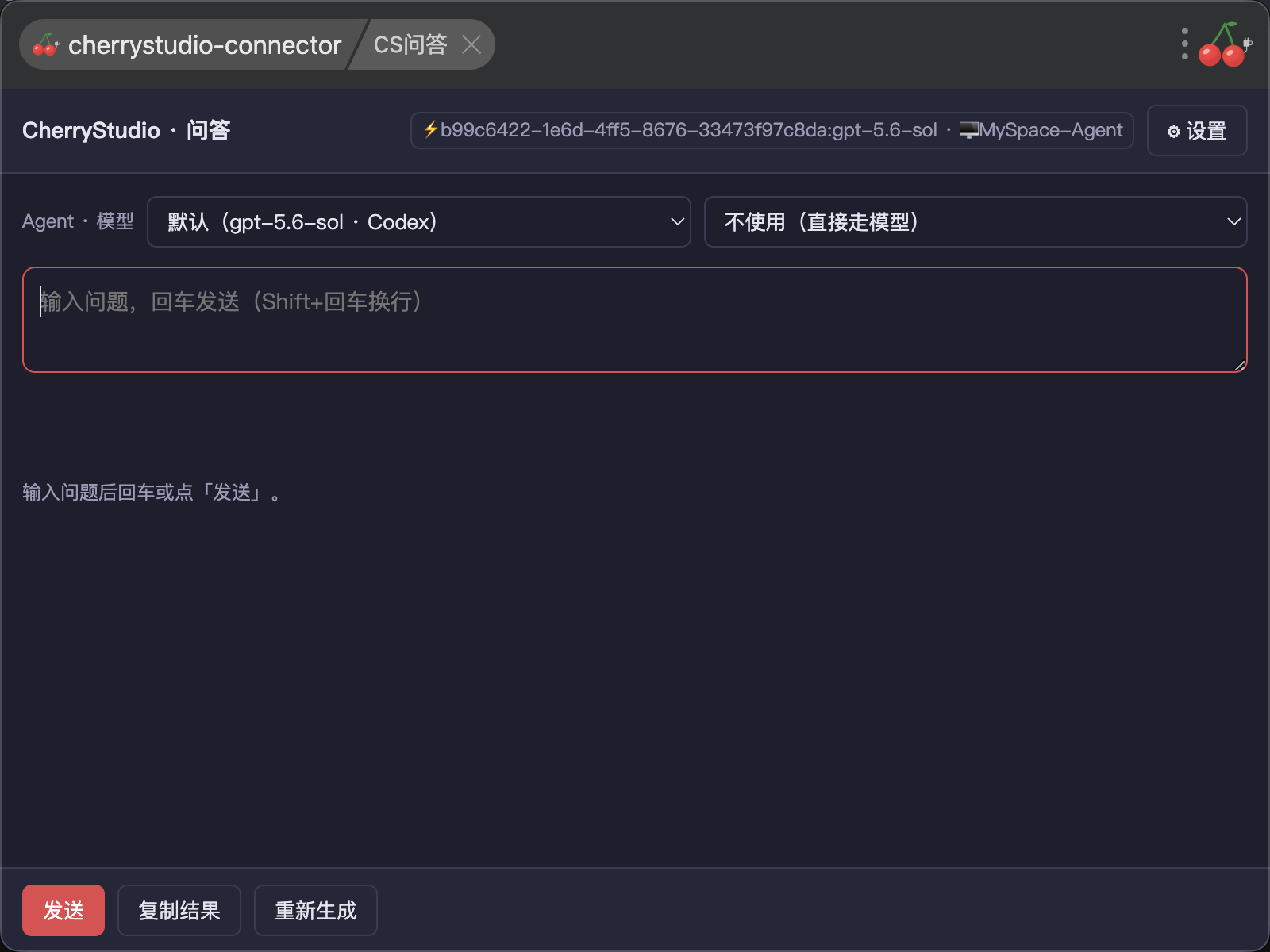
Task: Switch to the CS问答 tab
Action: [410, 44]
